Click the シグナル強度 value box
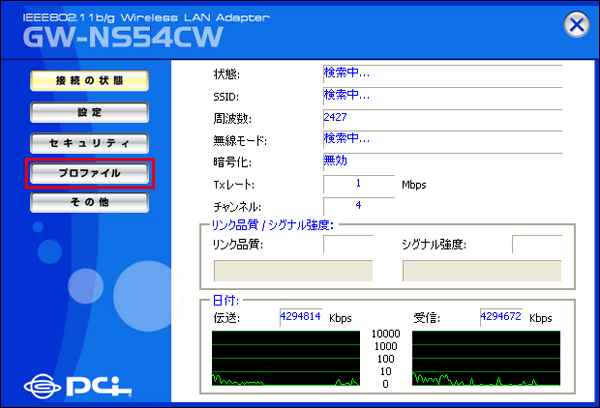The width and height of the screenshot is (600, 408). (x=537, y=244)
